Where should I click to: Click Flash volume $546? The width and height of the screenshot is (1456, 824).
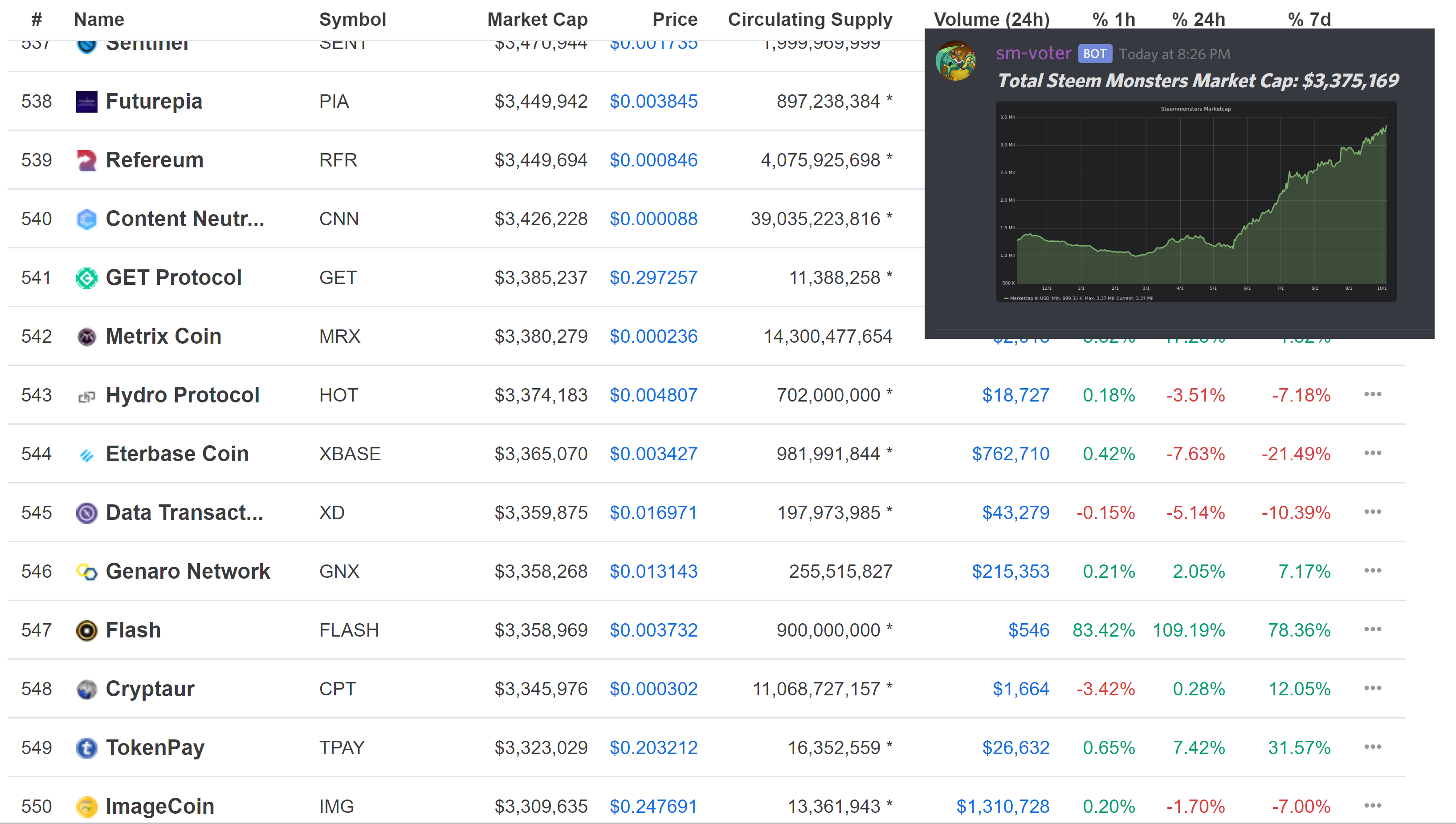[1028, 630]
